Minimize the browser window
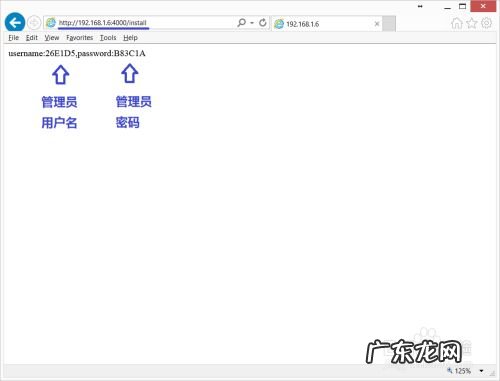Viewport: 500px width, 381px height. [x=448, y=7]
